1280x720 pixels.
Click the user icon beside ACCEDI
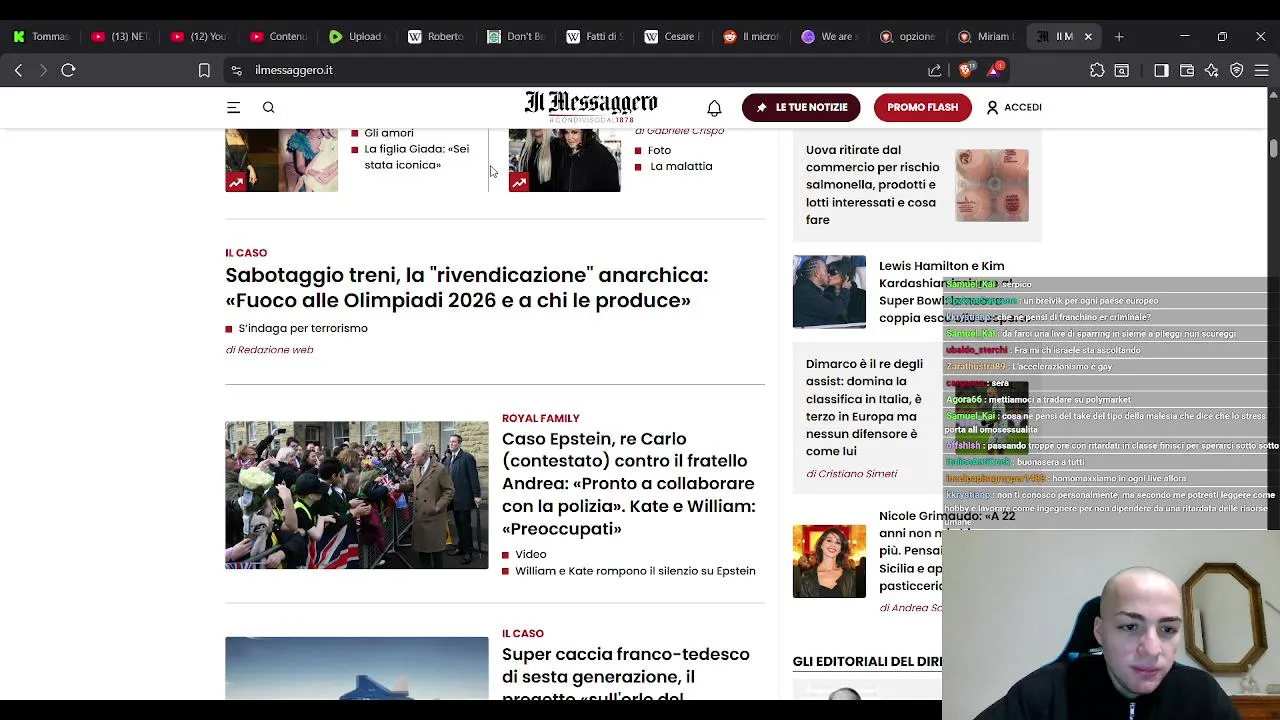coord(992,107)
